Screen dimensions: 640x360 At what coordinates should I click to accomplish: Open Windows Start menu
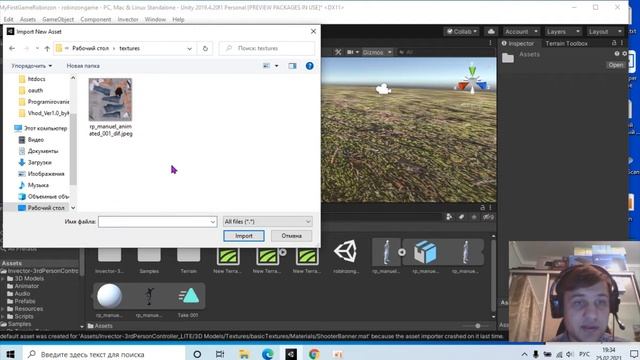[10, 354]
